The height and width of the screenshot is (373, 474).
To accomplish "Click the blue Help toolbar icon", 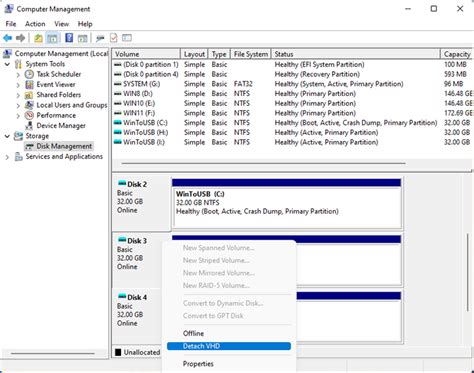I will [69, 38].
